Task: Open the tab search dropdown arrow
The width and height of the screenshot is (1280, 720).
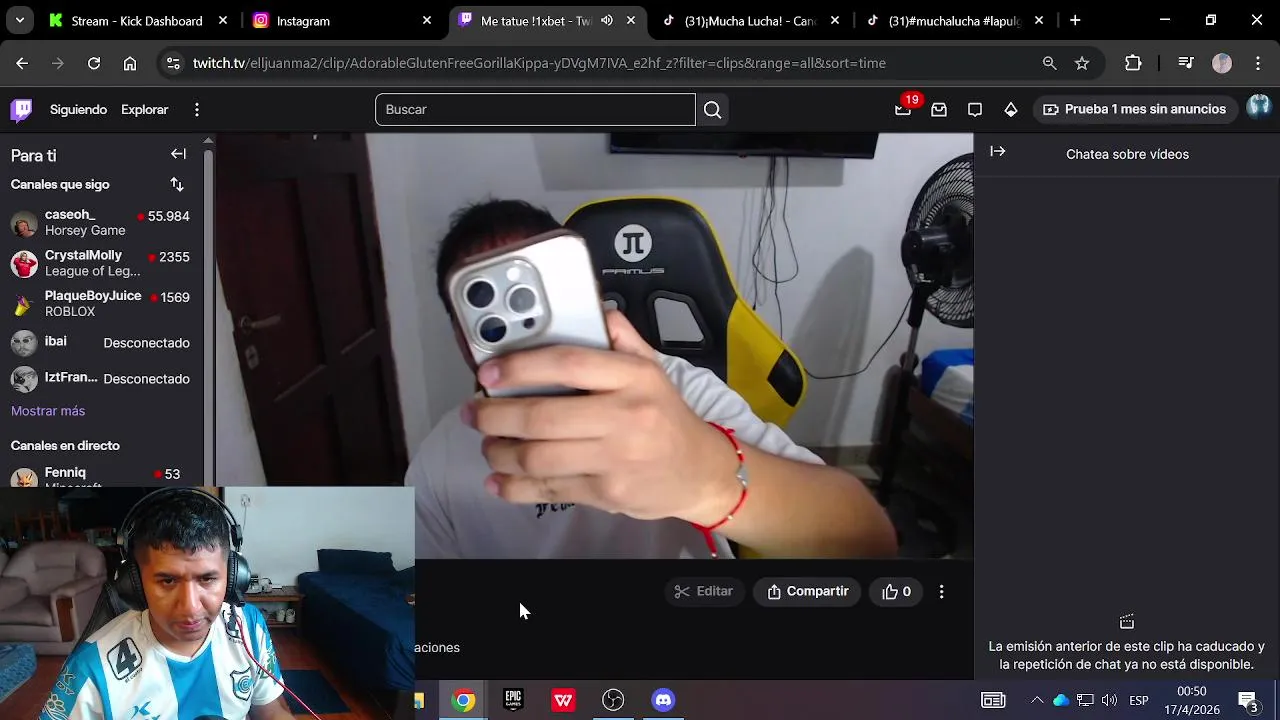Action: (x=19, y=20)
